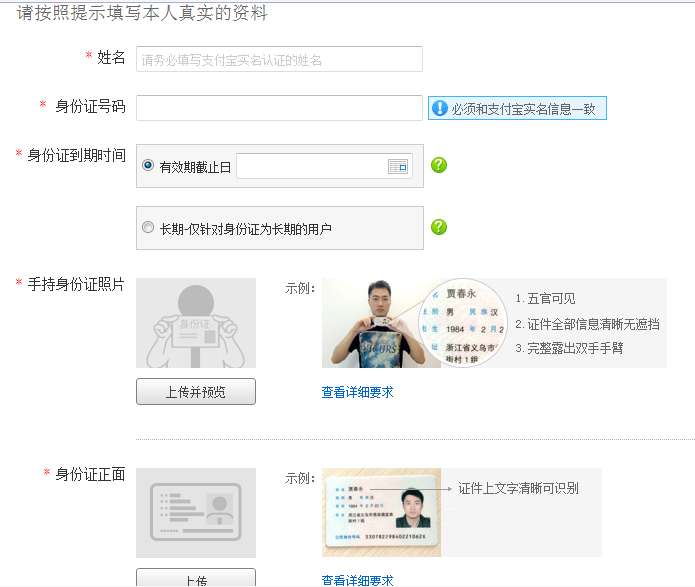Click blue info icon in 支付宝实名 notice

tap(439, 109)
